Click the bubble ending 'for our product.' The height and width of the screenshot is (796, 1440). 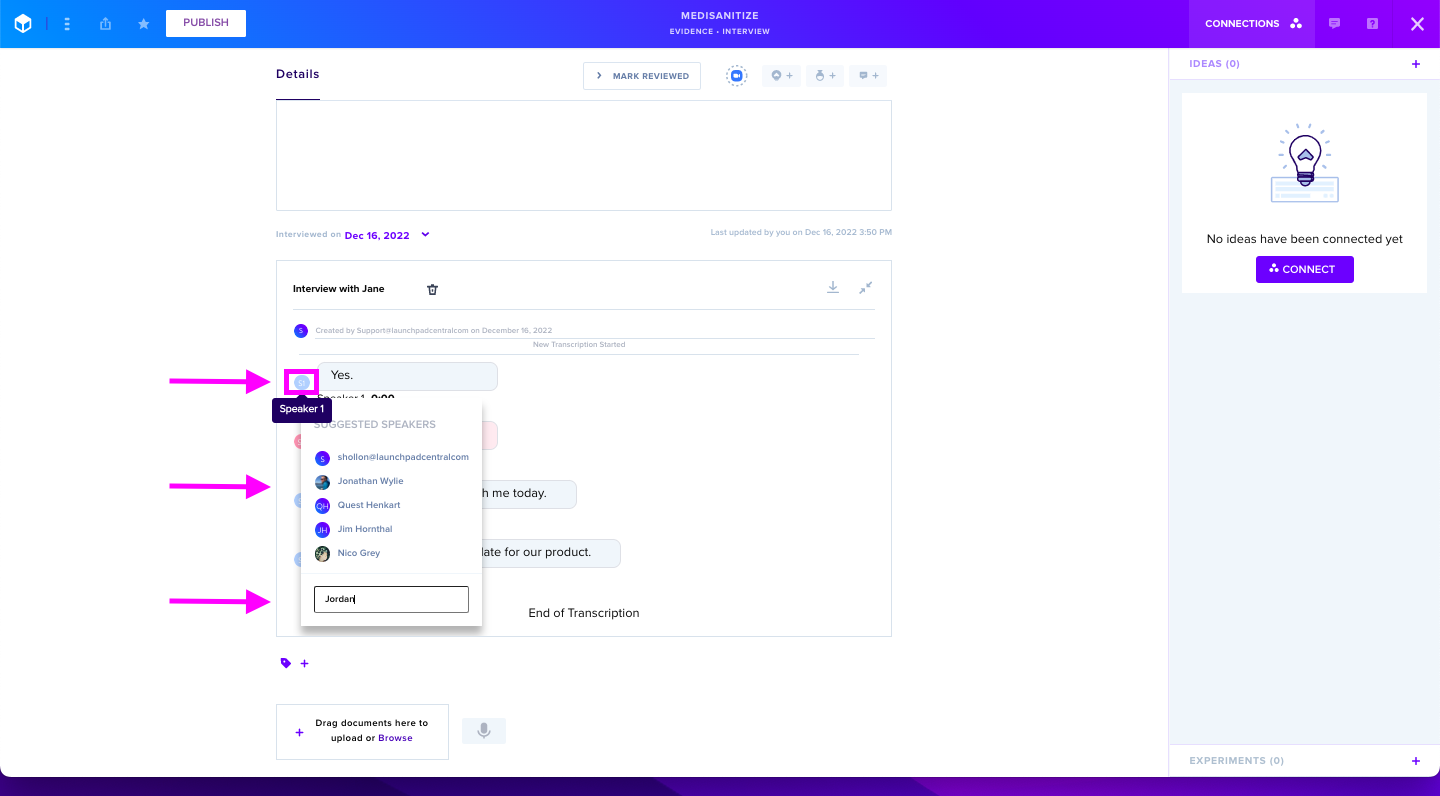pos(551,553)
